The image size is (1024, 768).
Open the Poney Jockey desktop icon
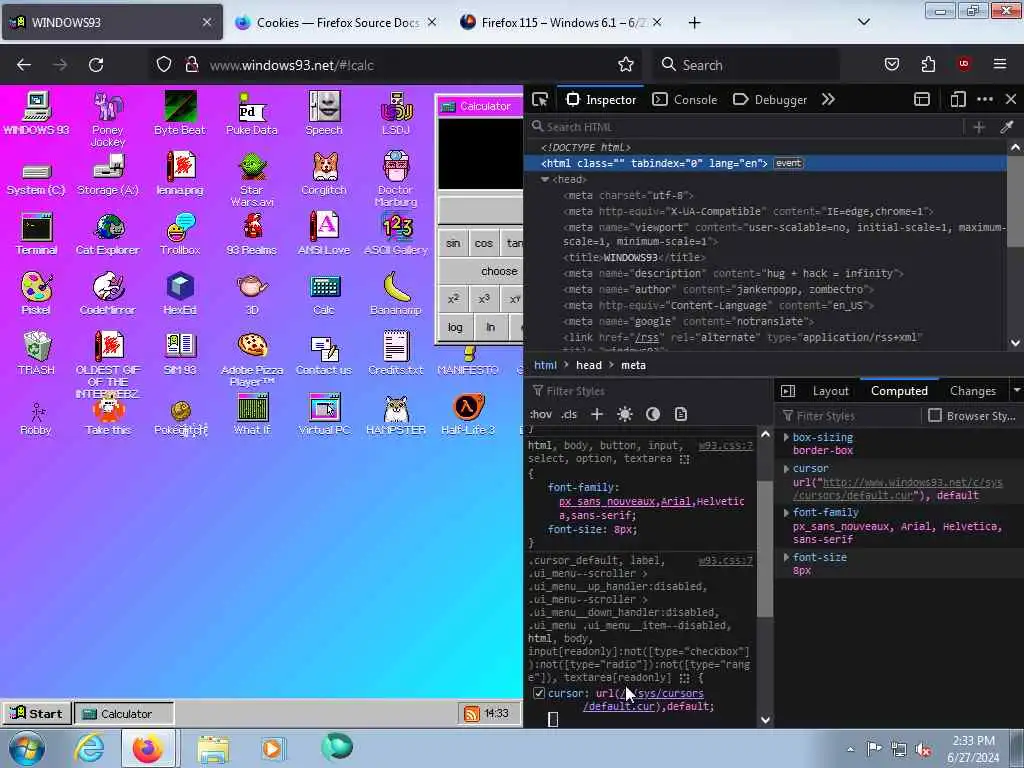(108, 119)
